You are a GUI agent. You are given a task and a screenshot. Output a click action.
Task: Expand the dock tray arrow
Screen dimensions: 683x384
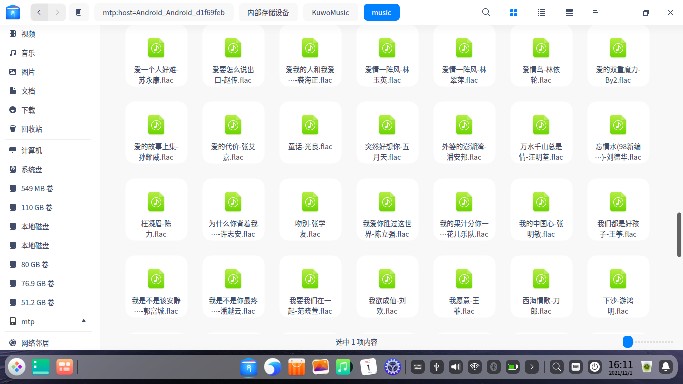click(x=532, y=367)
